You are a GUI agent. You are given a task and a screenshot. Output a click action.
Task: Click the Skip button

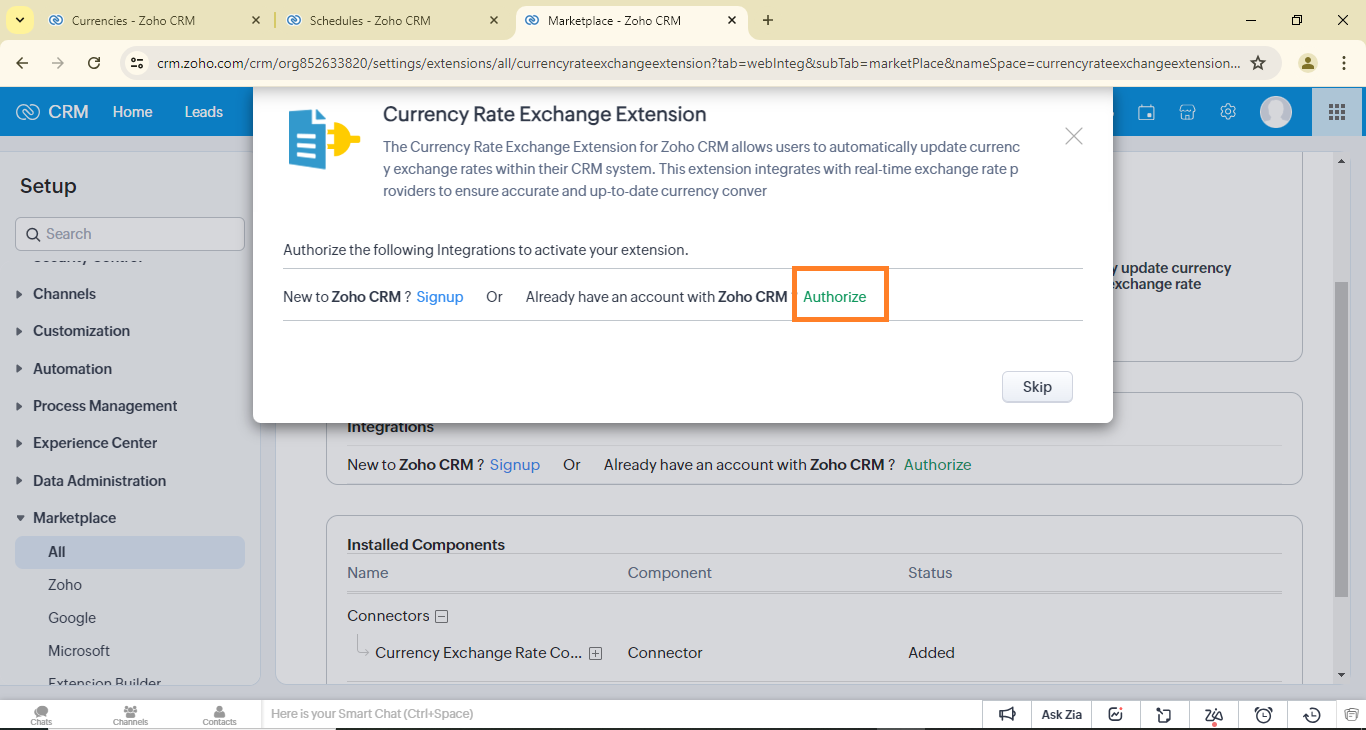1037,387
